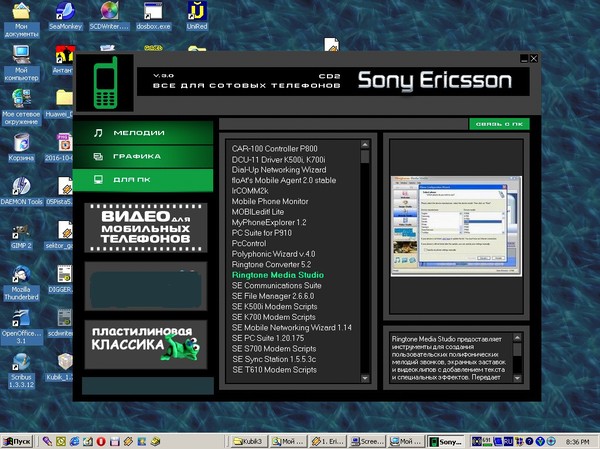The width and height of the screenshot is (600, 449).
Task: Click the Пластилиновая классика banner
Action: pyautogui.click(x=146, y=345)
